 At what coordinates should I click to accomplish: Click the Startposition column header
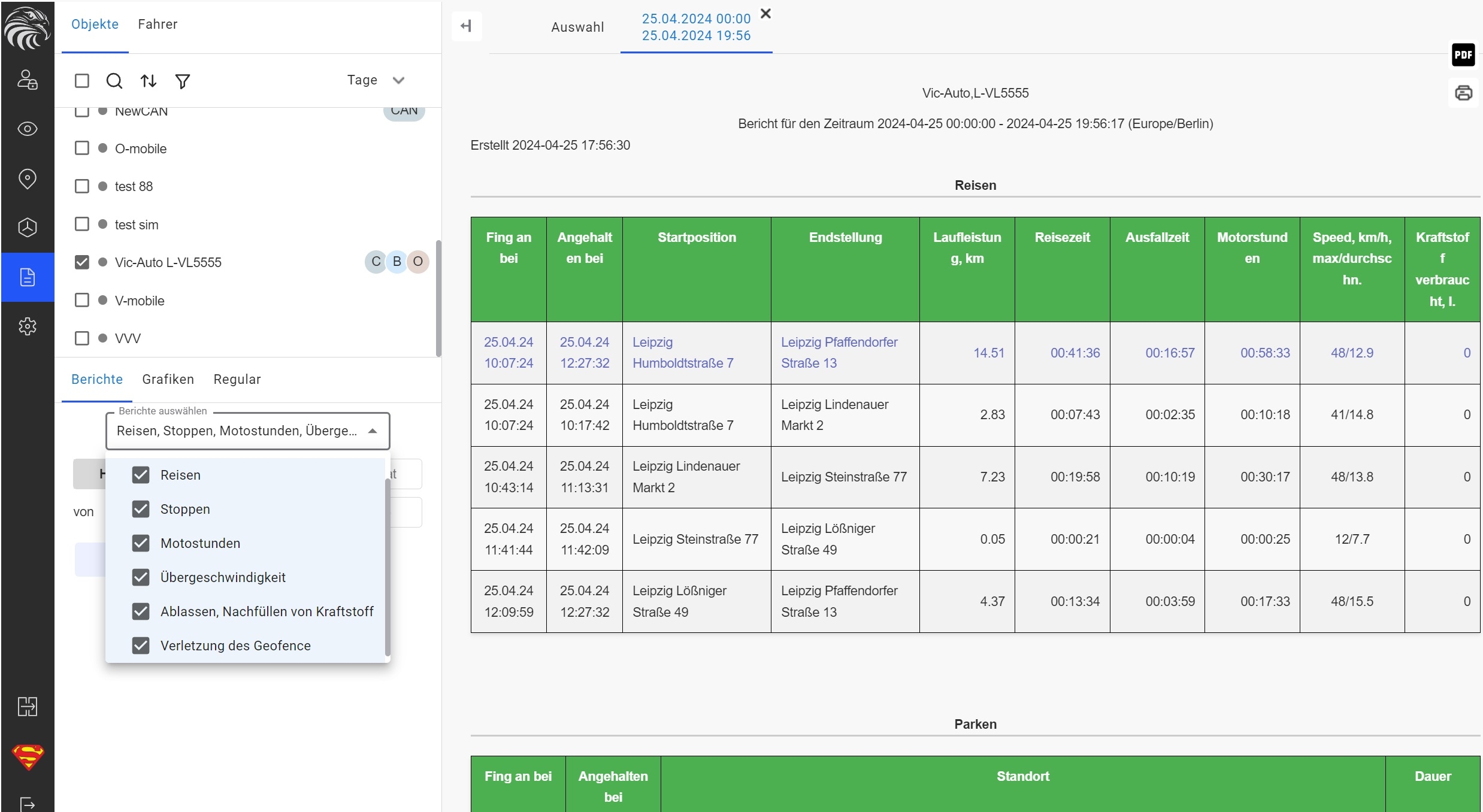click(697, 269)
